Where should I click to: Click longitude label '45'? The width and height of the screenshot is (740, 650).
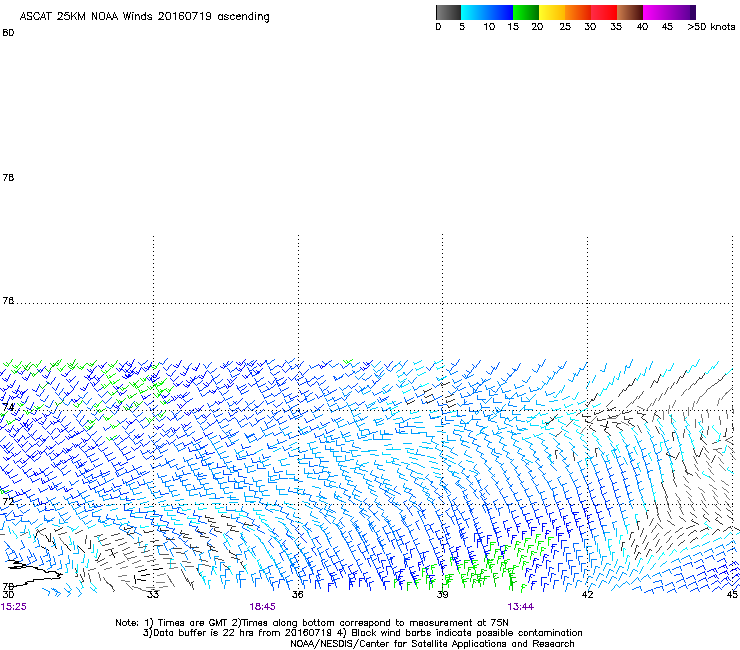click(x=732, y=595)
